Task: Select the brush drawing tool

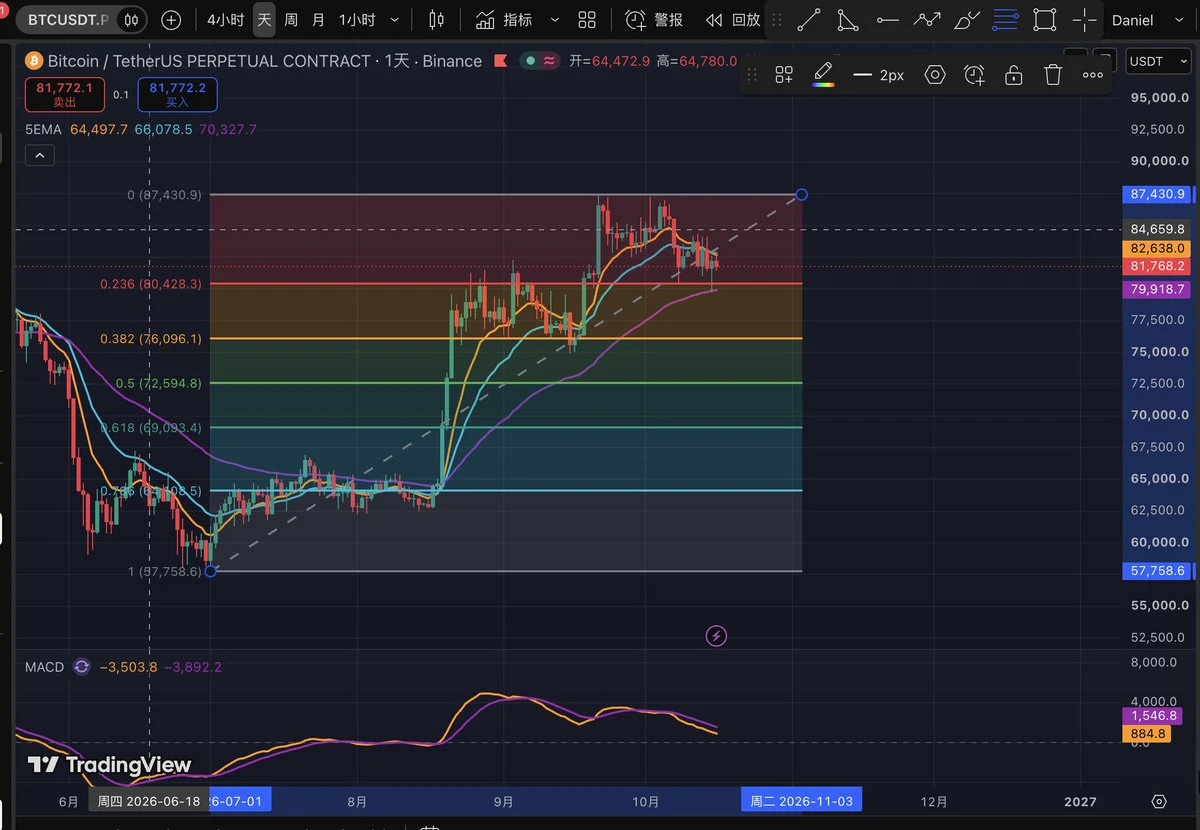Action: click(966, 20)
